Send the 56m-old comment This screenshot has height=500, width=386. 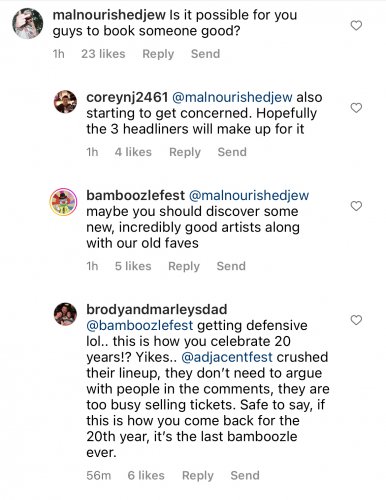pyautogui.click(x=245, y=475)
